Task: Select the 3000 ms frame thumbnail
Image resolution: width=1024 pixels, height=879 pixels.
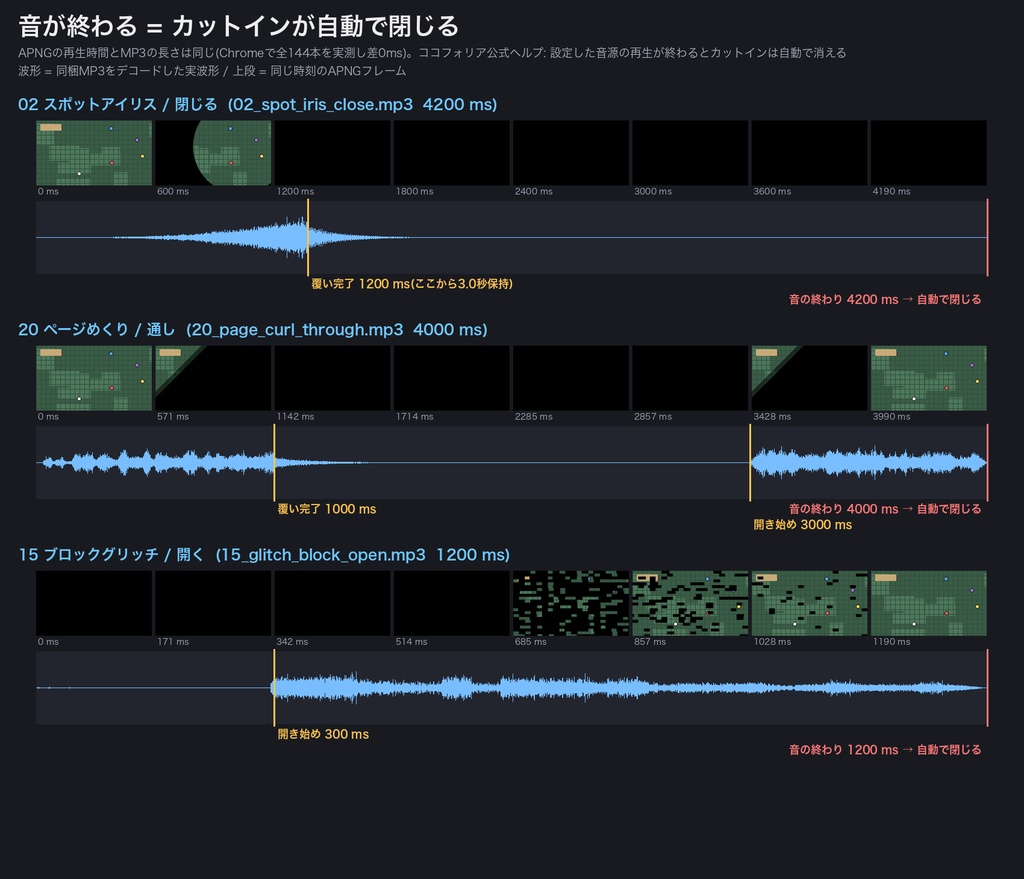Action: 690,153
